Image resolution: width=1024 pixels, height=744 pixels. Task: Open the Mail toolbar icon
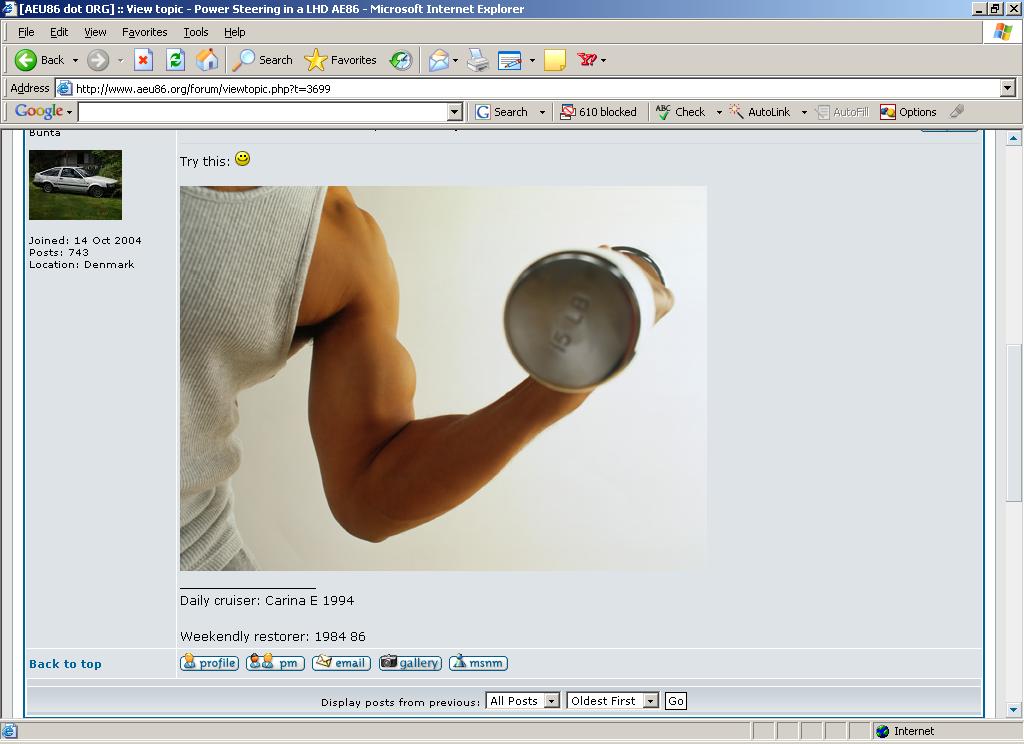(x=438, y=60)
